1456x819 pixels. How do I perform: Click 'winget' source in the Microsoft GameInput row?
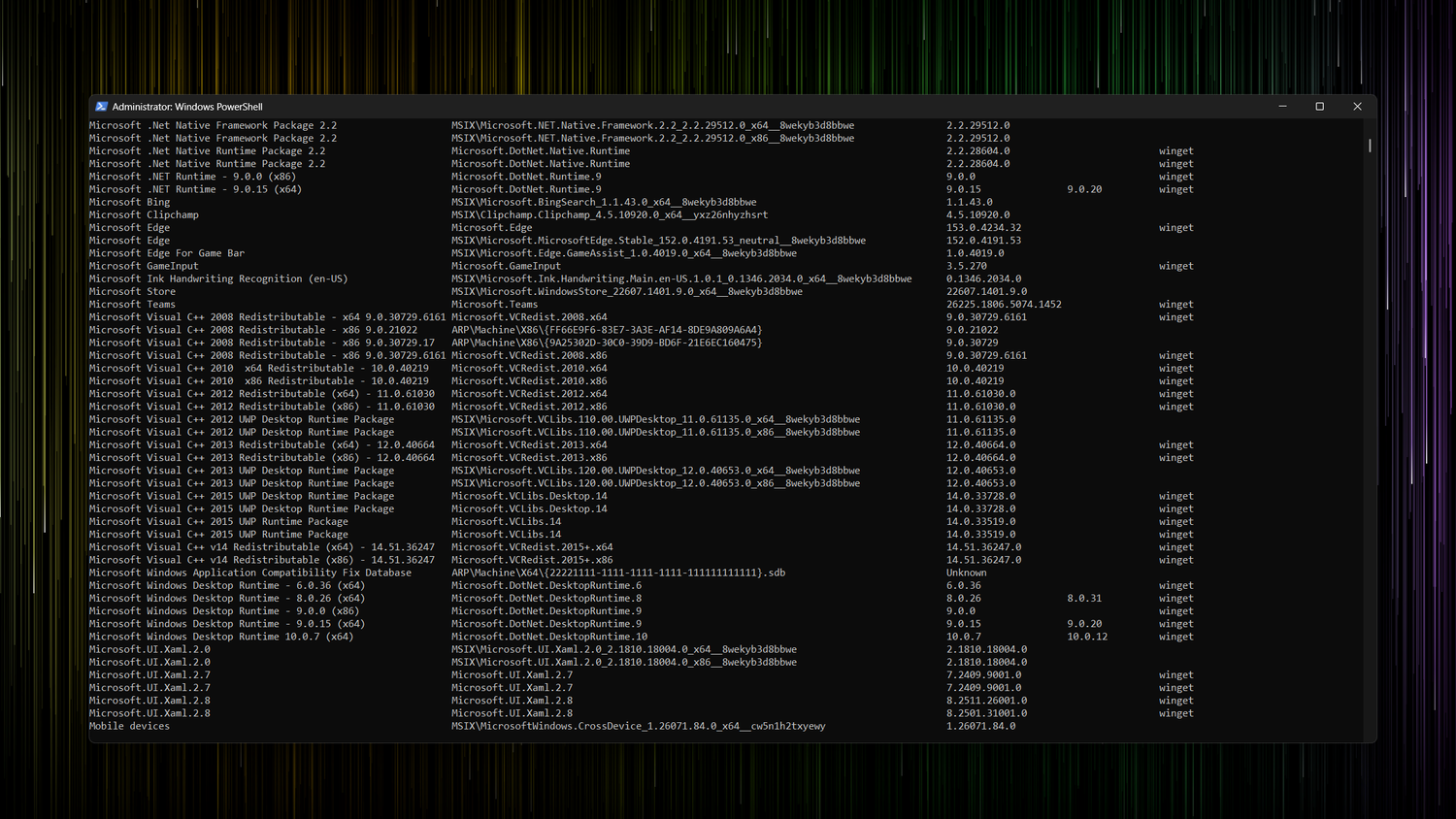1175,266
